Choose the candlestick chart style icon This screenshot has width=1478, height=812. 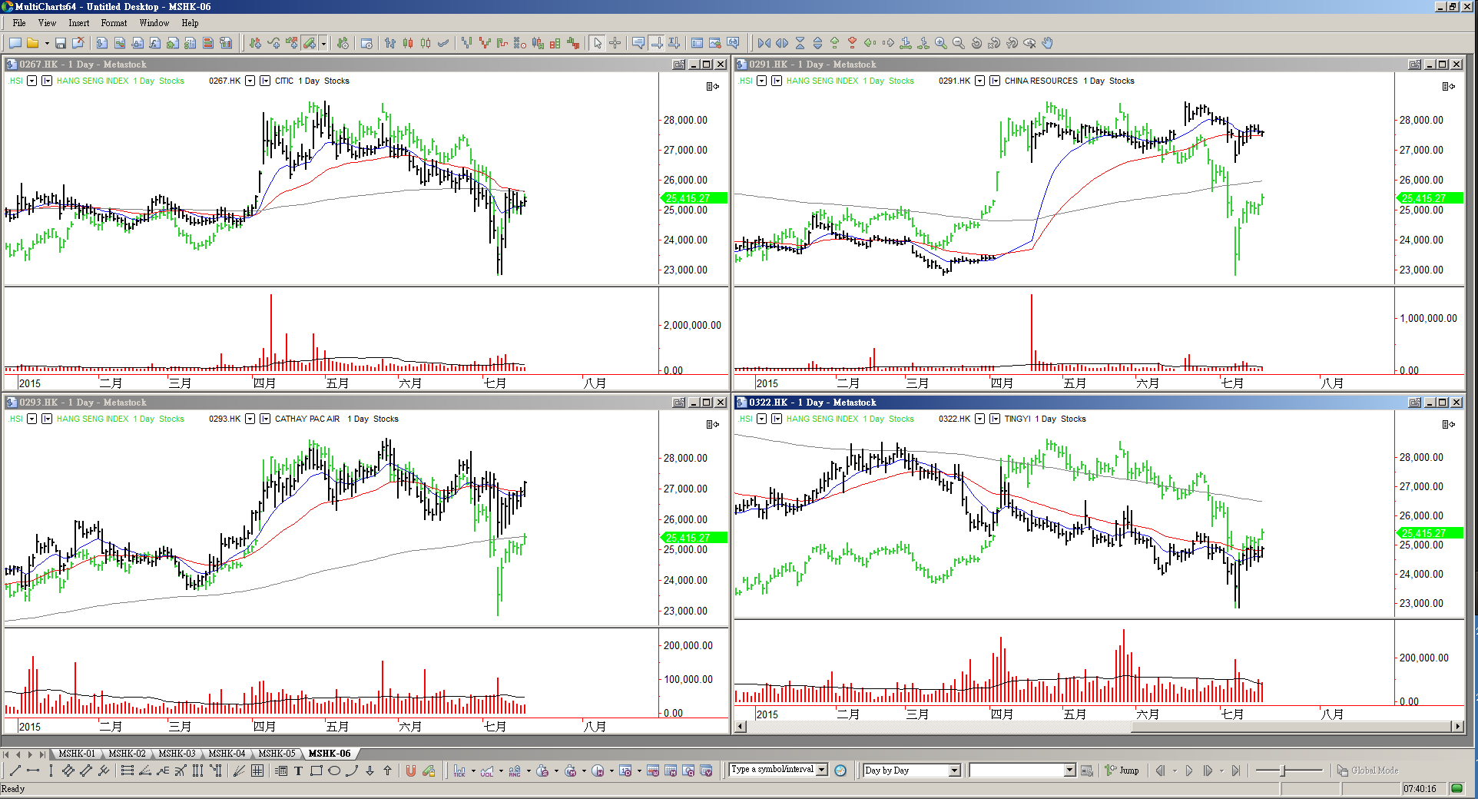point(408,44)
